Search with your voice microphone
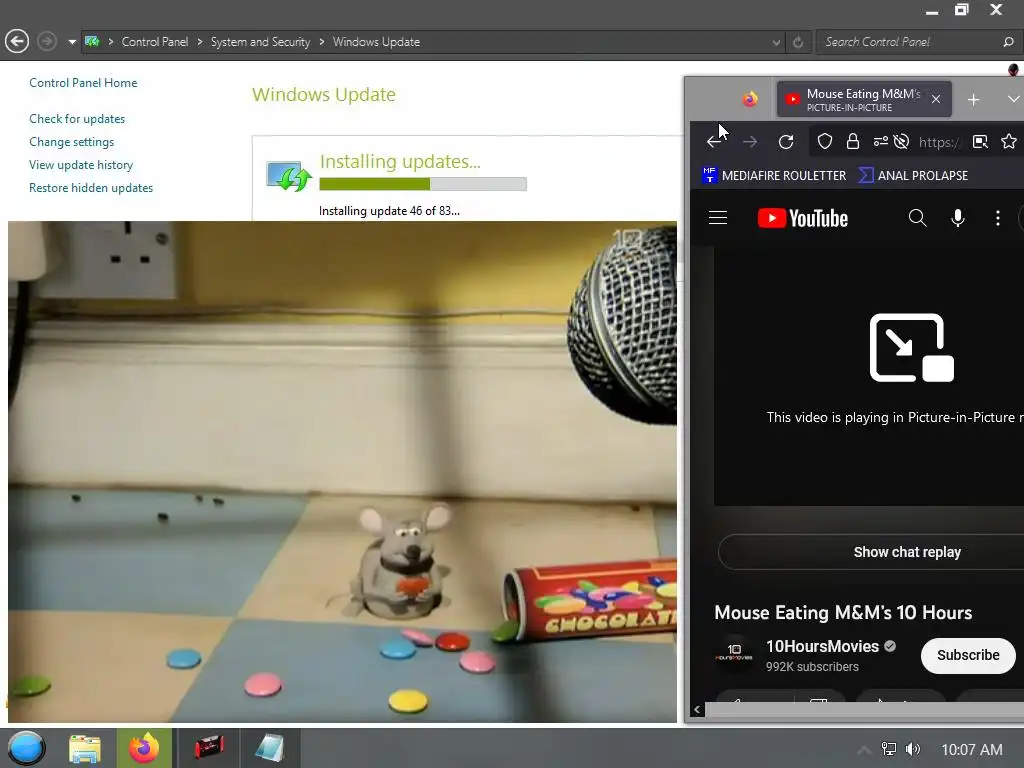This screenshot has width=1024, height=768. click(x=957, y=217)
